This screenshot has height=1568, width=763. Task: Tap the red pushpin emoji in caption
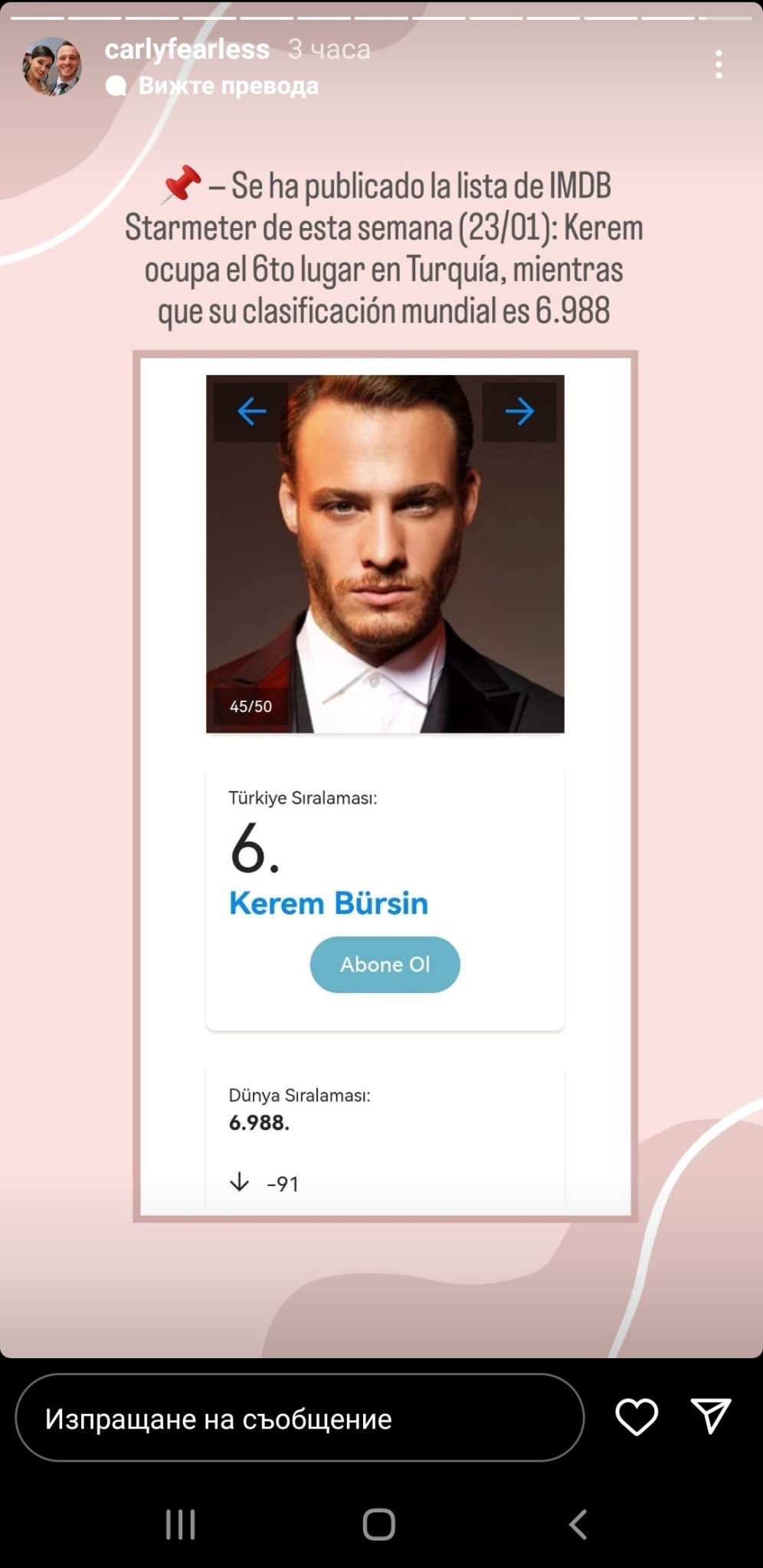point(182,185)
